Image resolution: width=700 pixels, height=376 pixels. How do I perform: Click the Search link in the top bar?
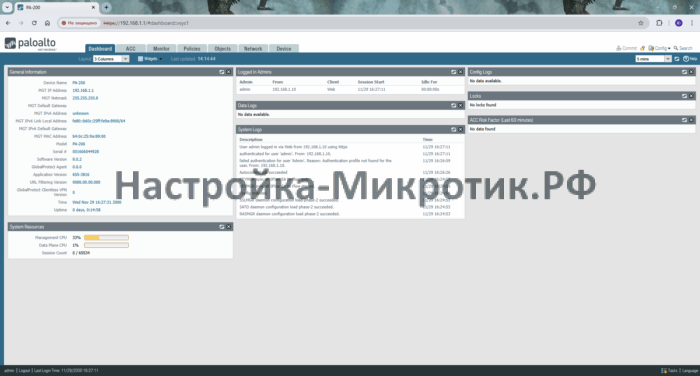click(x=683, y=48)
